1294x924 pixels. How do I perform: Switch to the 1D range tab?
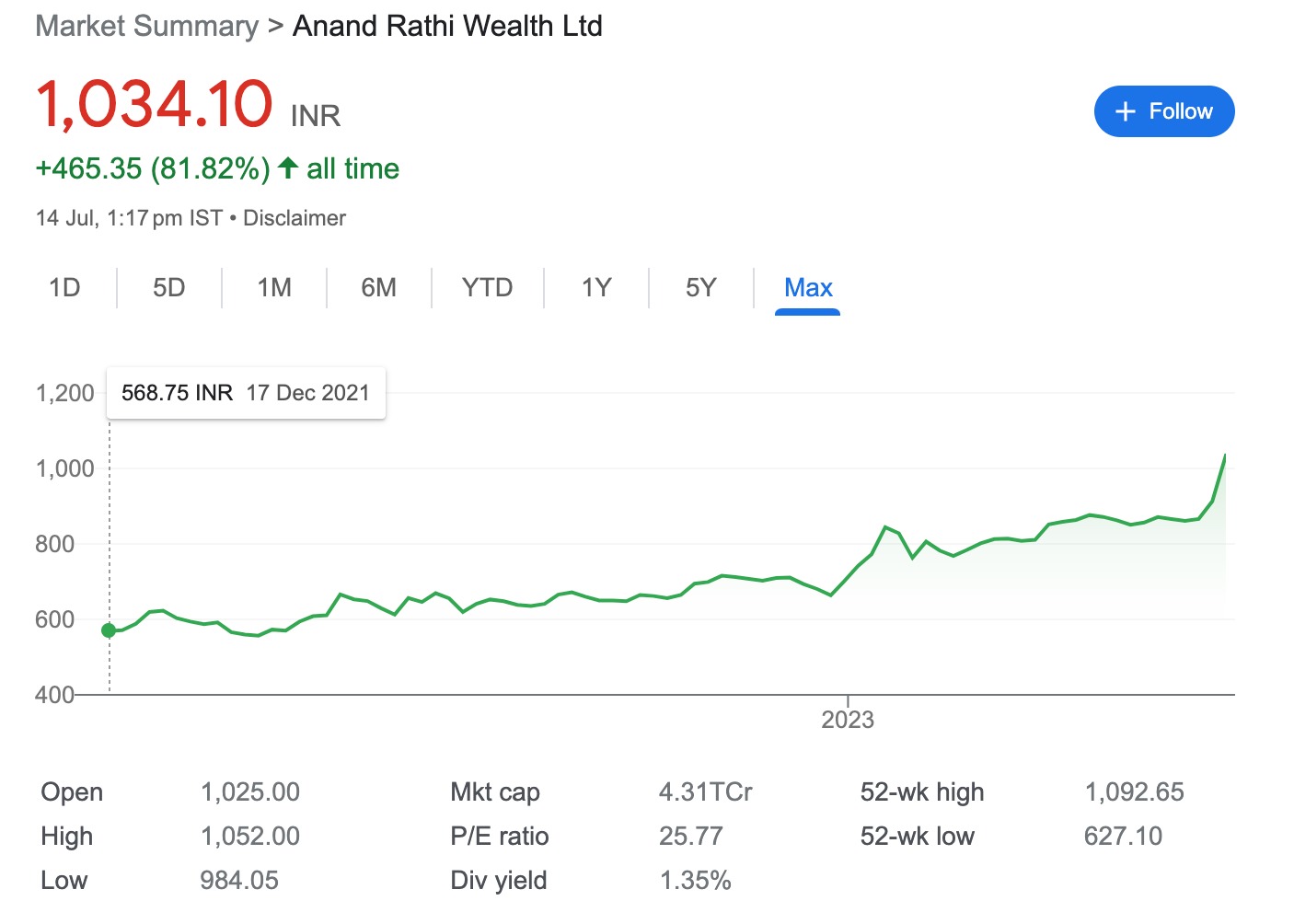pyautogui.click(x=64, y=288)
